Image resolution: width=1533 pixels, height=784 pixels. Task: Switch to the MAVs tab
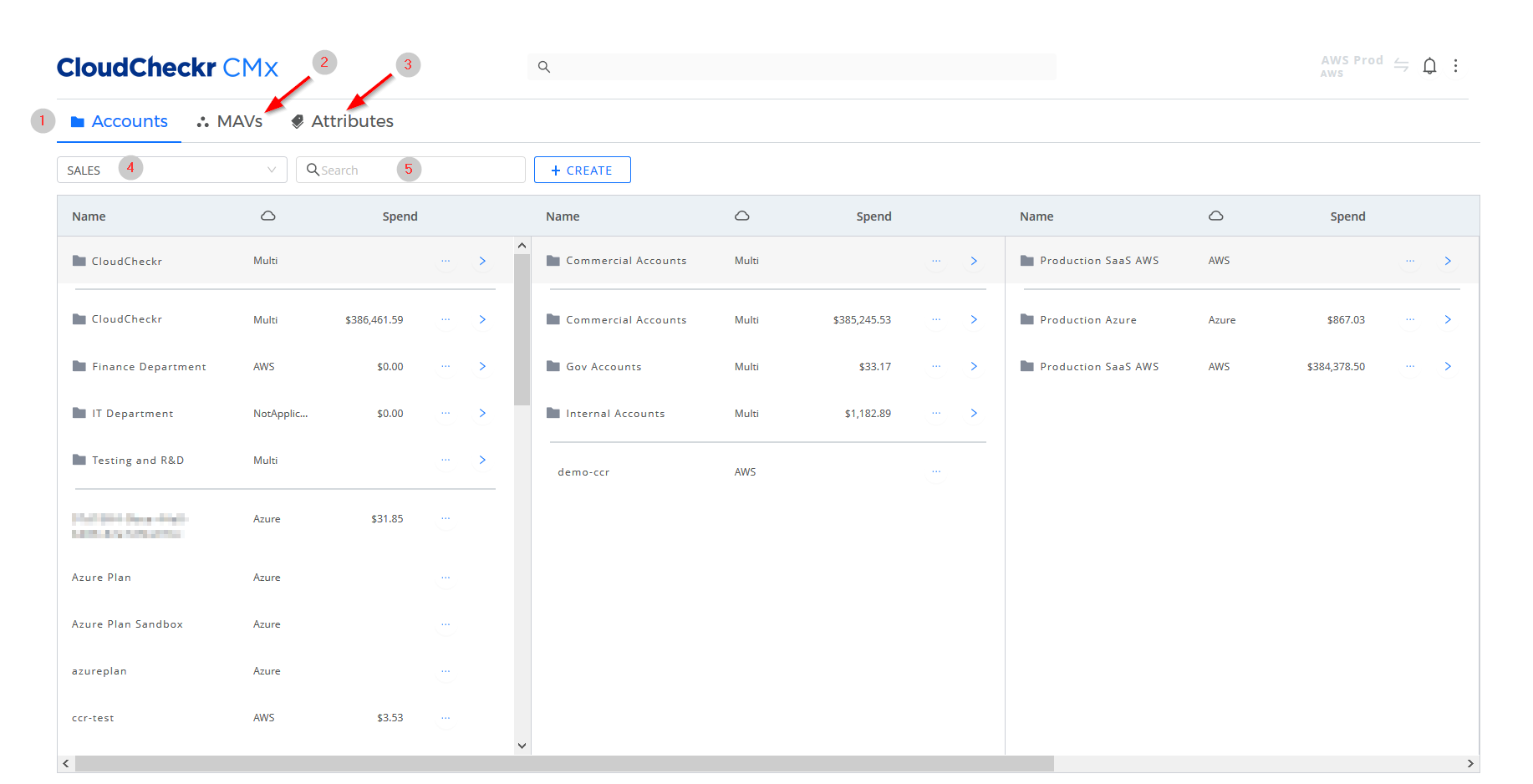[230, 121]
